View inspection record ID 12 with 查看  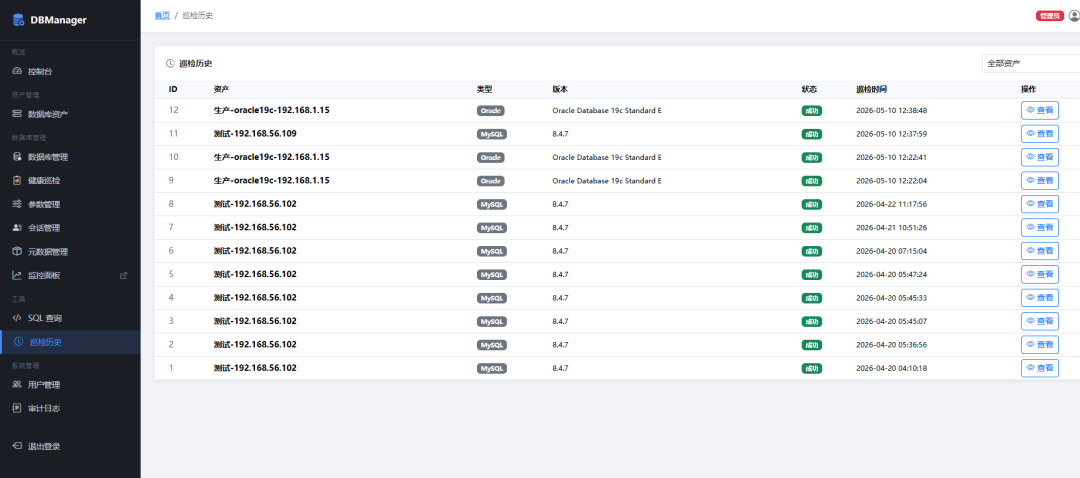(x=1039, y=110)
